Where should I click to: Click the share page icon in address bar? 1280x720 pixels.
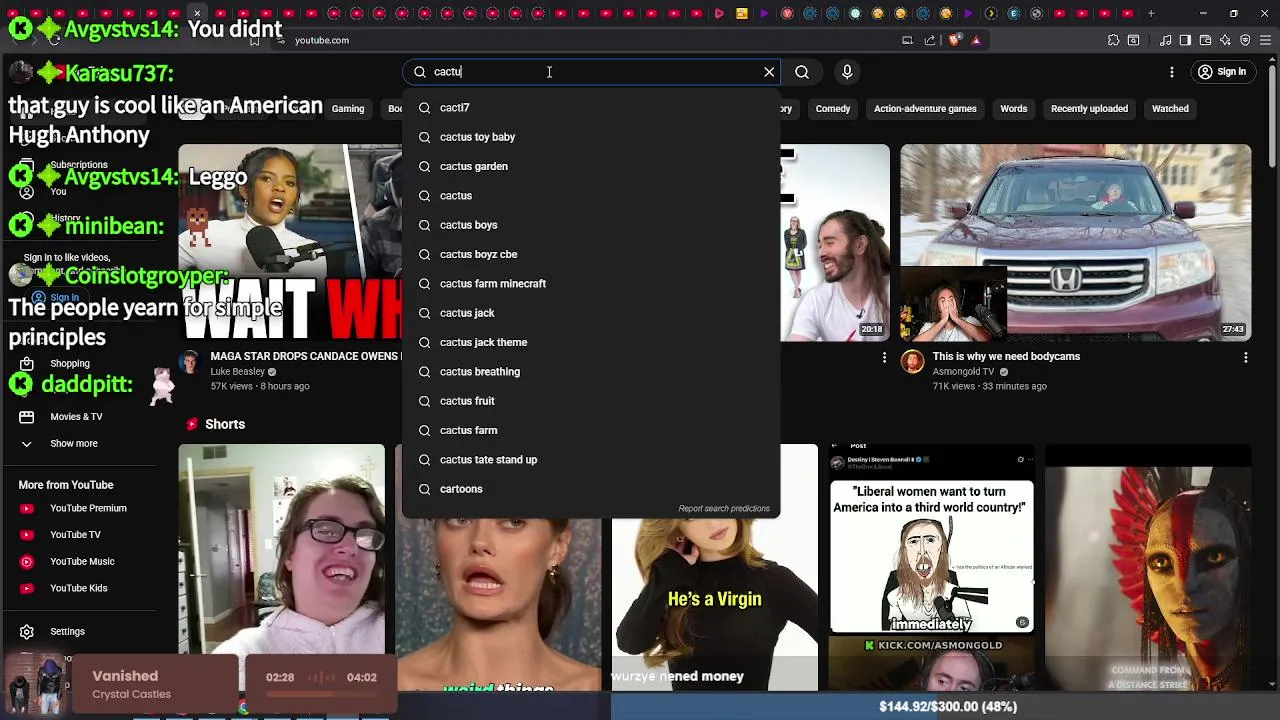(930, 40)
